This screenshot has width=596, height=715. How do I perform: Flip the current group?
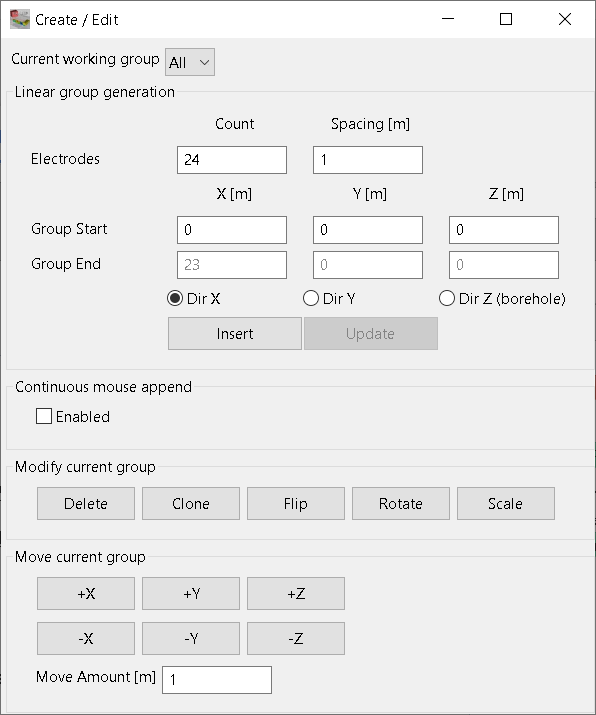click(295, 503)
